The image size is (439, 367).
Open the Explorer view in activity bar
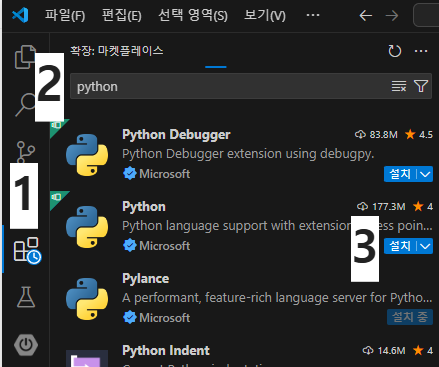pyautogui.click(x=25, y=57)
